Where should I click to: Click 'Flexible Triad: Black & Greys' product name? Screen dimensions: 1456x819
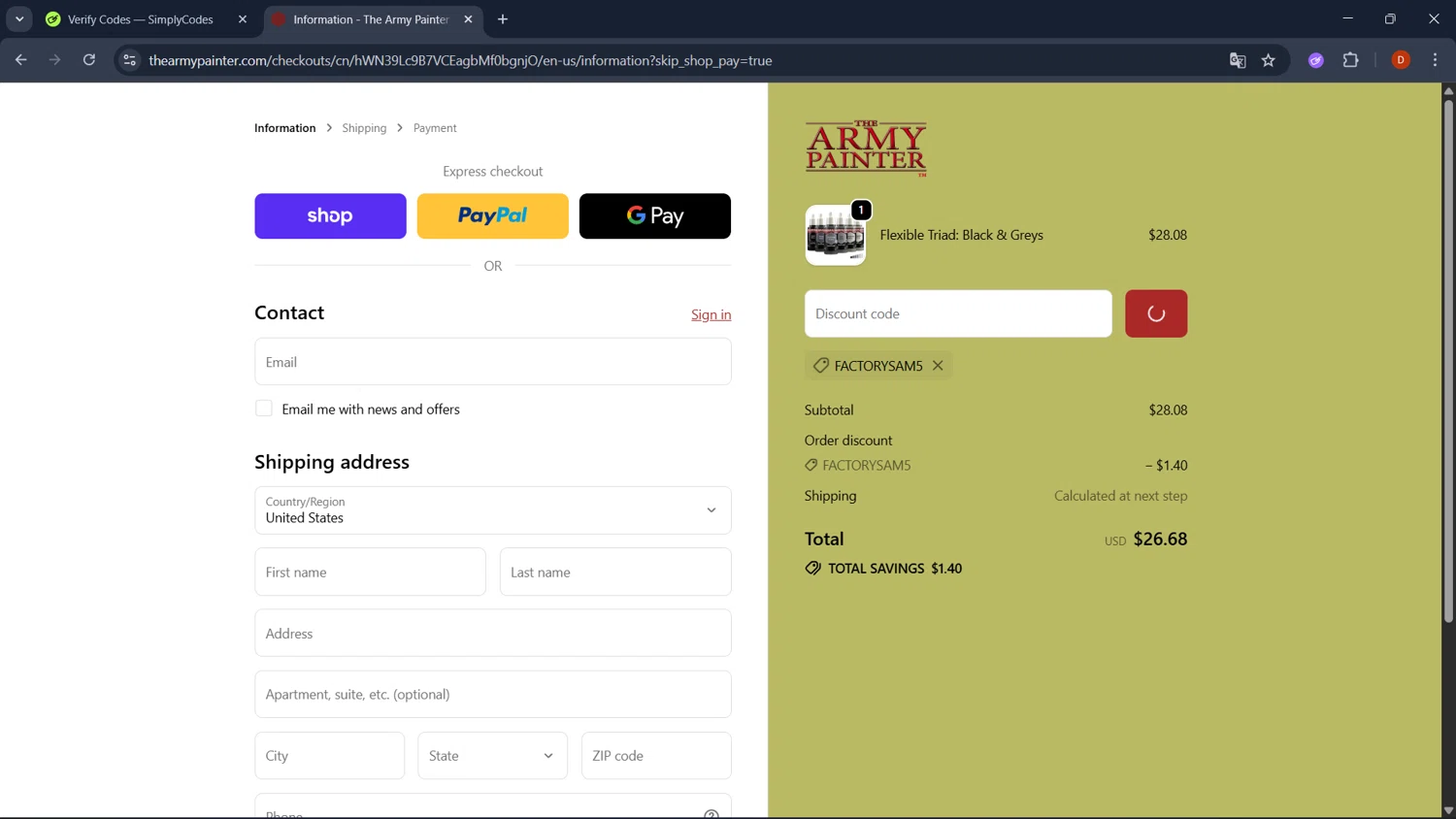(x=962, y=235)
